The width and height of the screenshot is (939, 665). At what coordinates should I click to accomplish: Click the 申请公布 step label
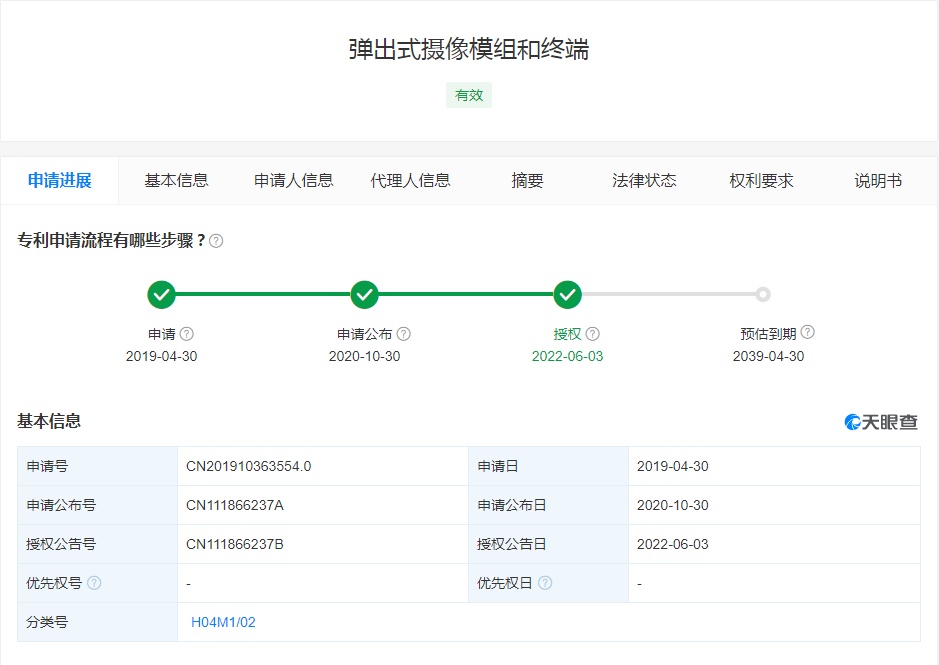pyautogui.click(x=364, y=334)
